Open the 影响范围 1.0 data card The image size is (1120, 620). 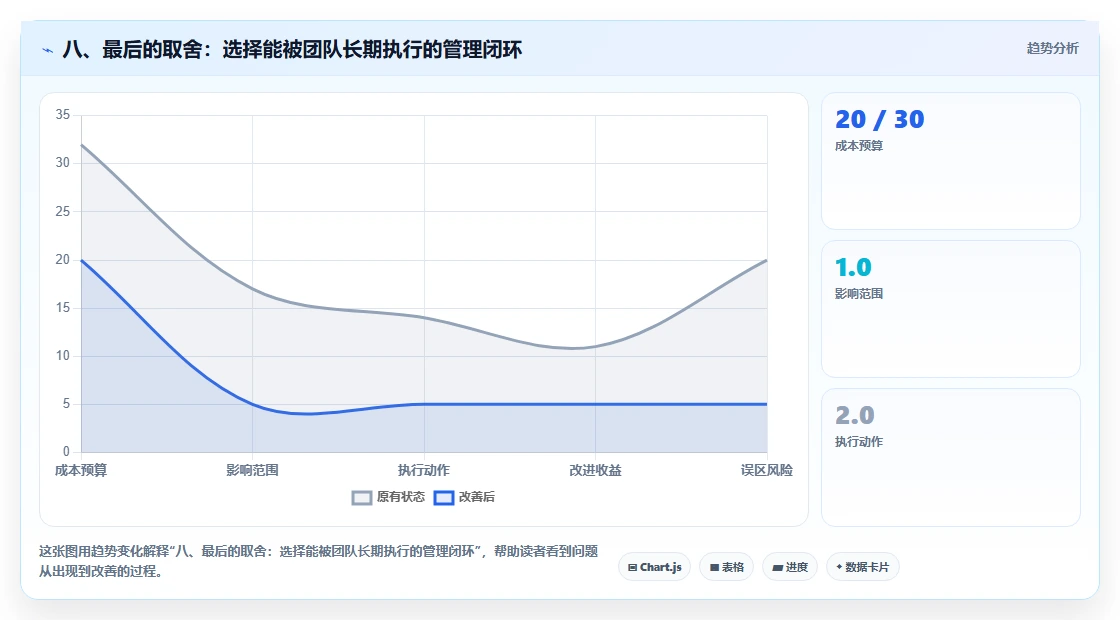(x=951, y=309)
